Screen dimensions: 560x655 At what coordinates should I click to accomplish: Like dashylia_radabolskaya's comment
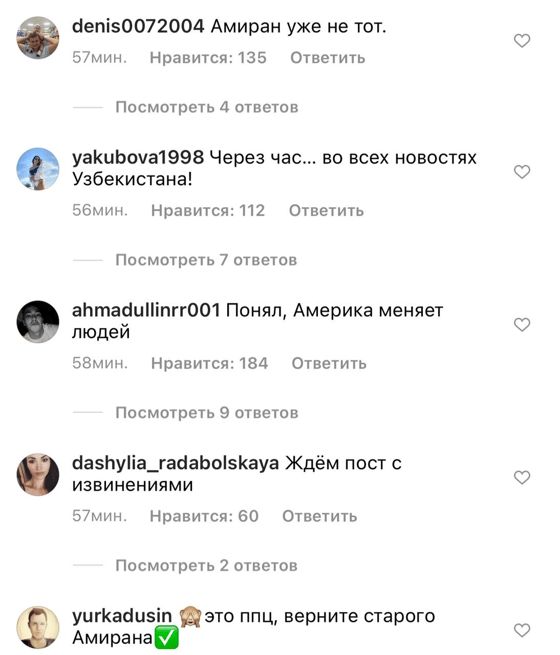[x=522, y=477]
